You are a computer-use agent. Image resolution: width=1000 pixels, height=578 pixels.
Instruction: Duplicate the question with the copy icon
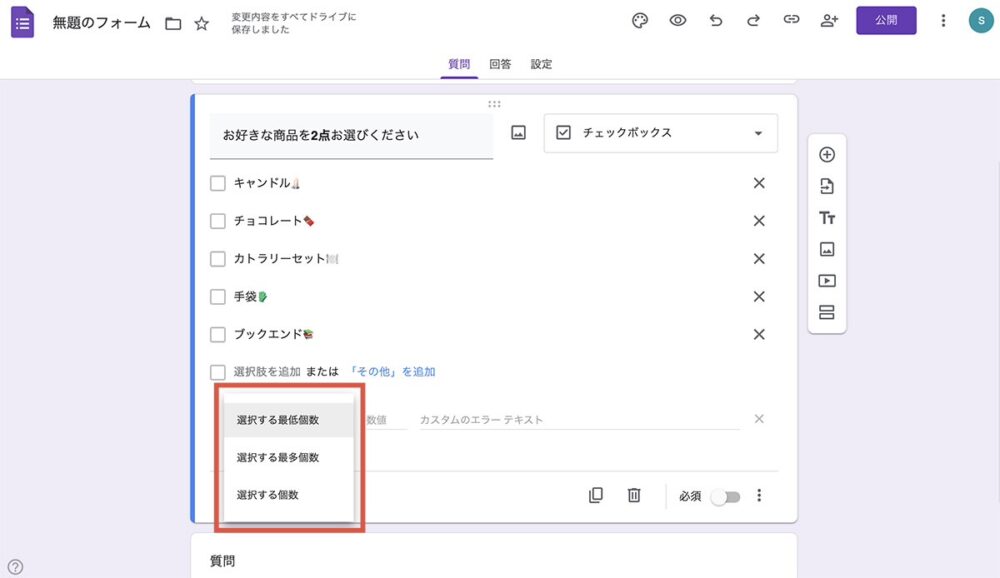point(596,495)
